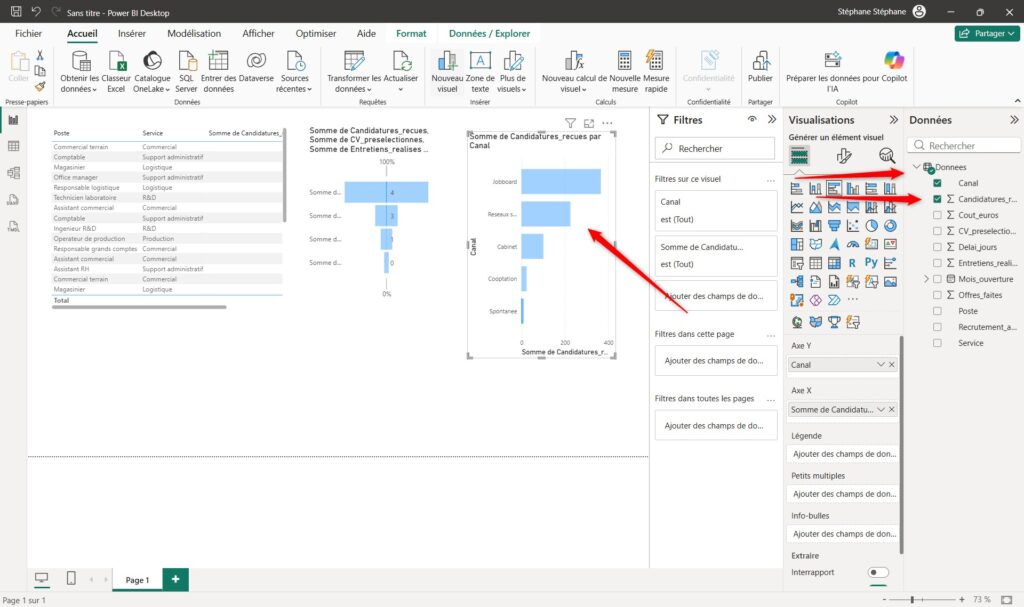
Task: Open the Analytics magnifier tab
Action: [x=886, y=156]
